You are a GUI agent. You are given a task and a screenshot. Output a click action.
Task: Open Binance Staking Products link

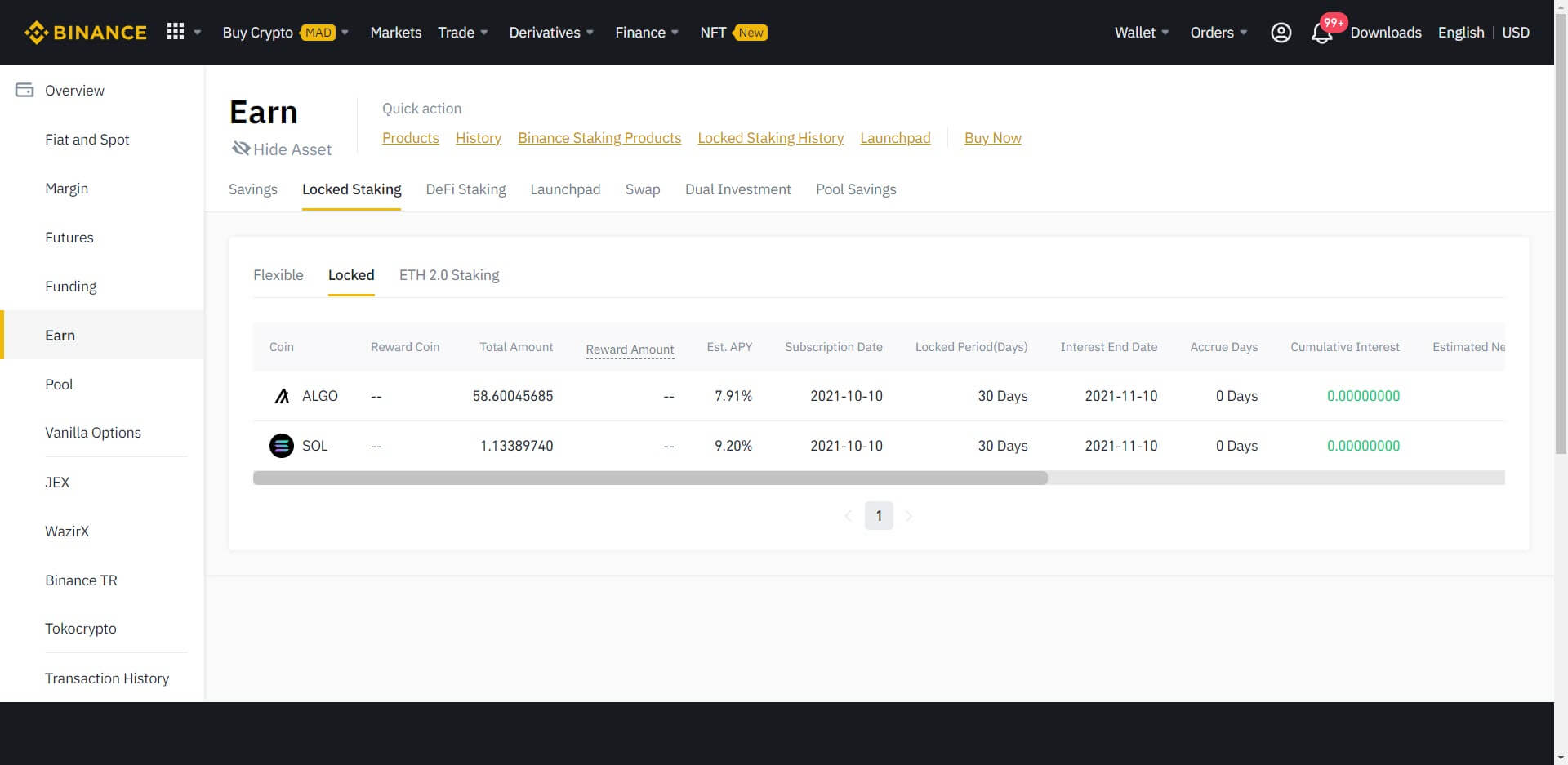click(x=599, y=138)
